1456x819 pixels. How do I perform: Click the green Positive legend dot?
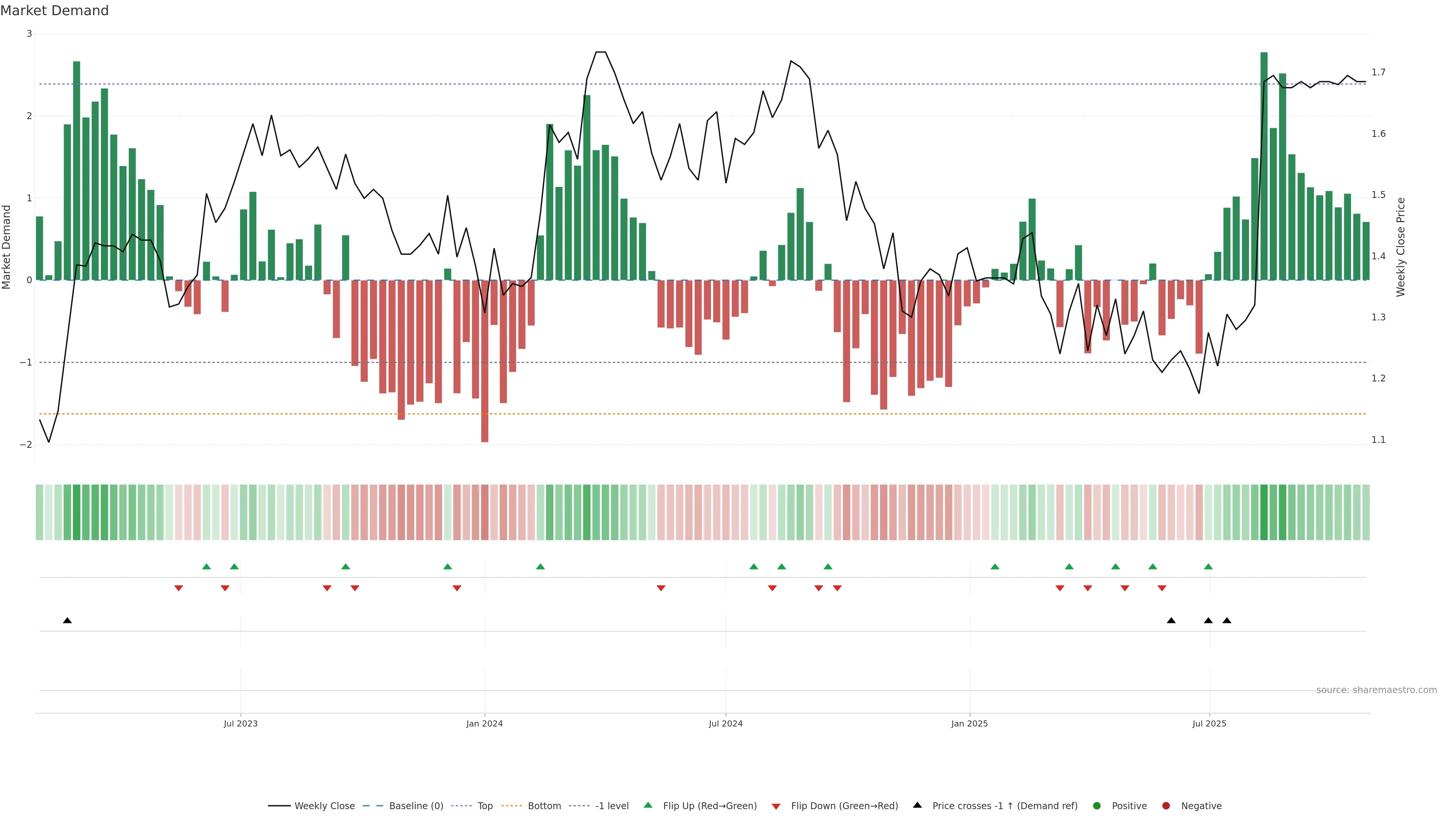click(x=1097, y=805)
